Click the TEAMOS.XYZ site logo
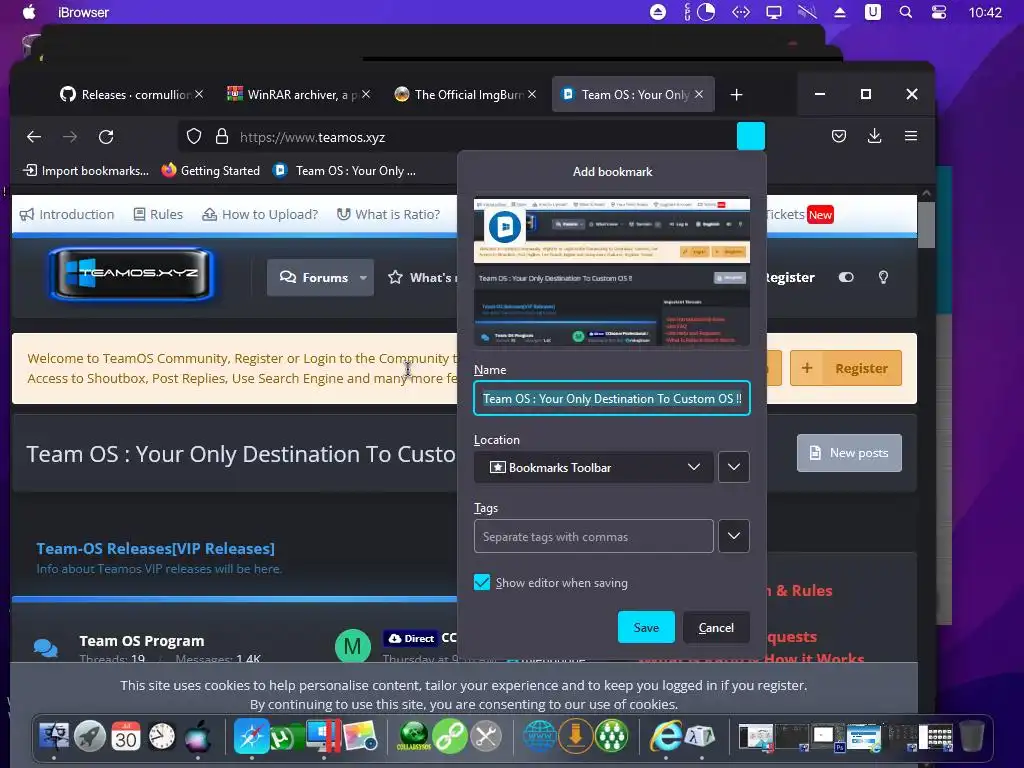This screenshot has width=1024, height=768. tap(133, 274)
